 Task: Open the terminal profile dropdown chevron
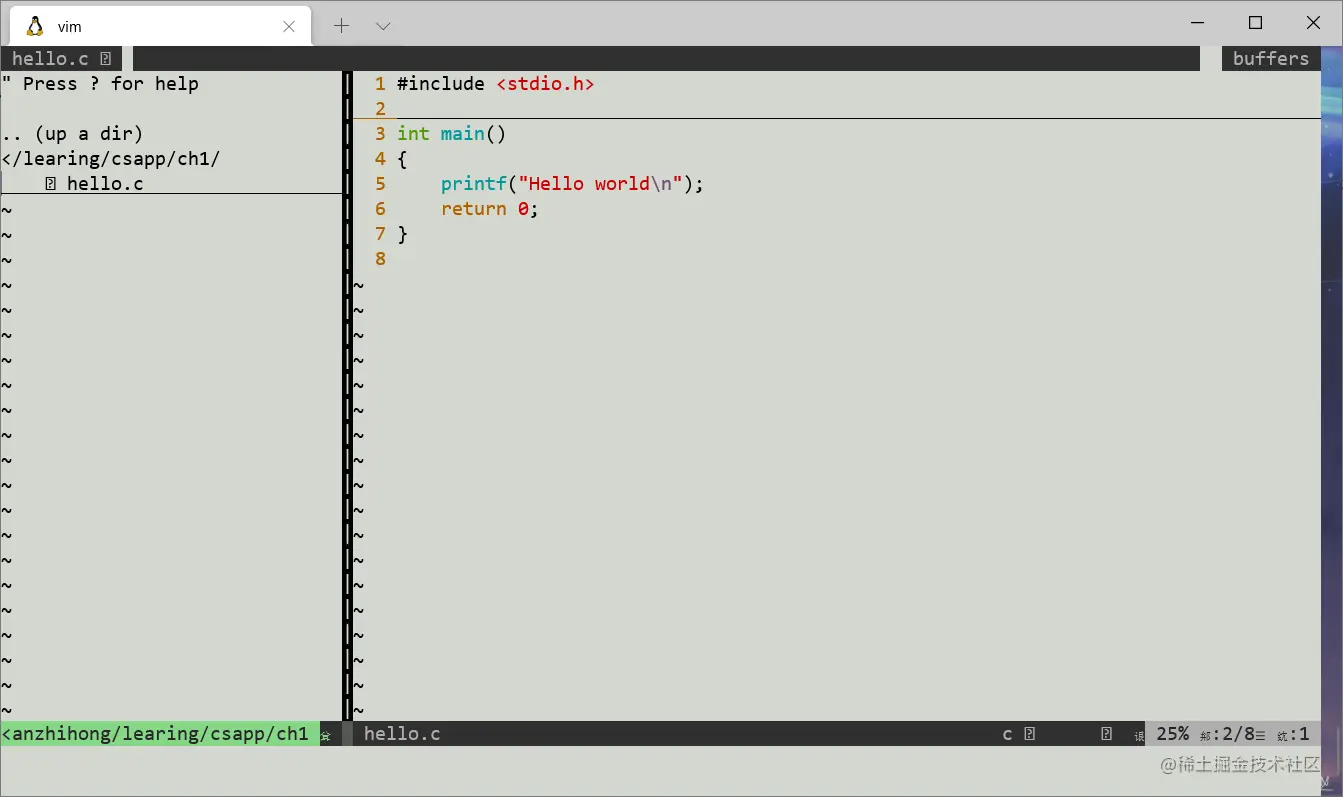(383, 26)
